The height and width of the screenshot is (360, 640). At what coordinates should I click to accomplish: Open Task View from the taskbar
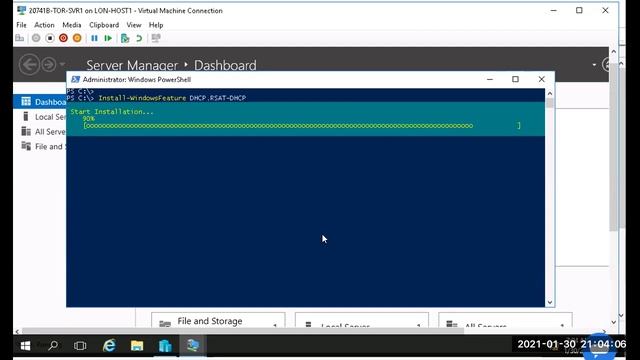point(80,346)
